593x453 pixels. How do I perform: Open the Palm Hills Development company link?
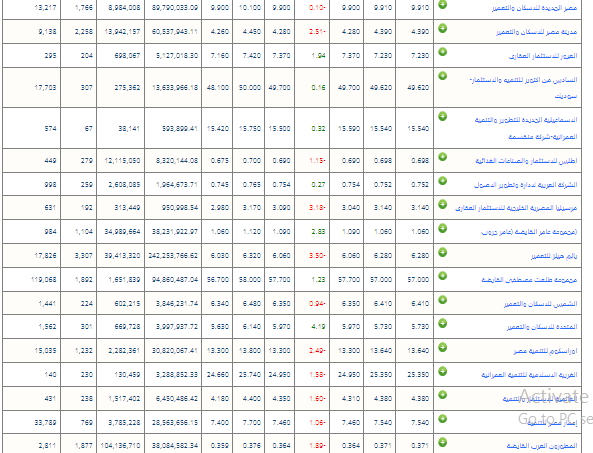tap(554, 256)
